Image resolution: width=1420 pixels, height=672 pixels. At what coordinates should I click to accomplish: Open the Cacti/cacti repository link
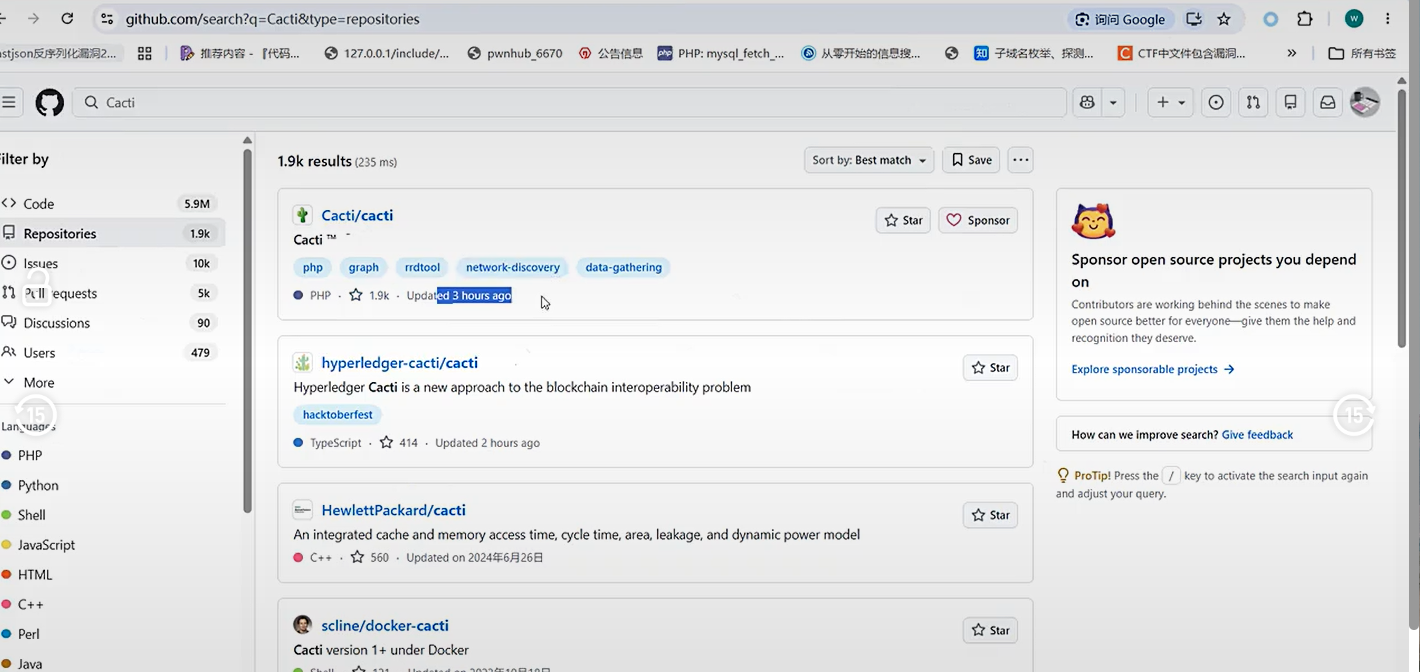[357, 215]
